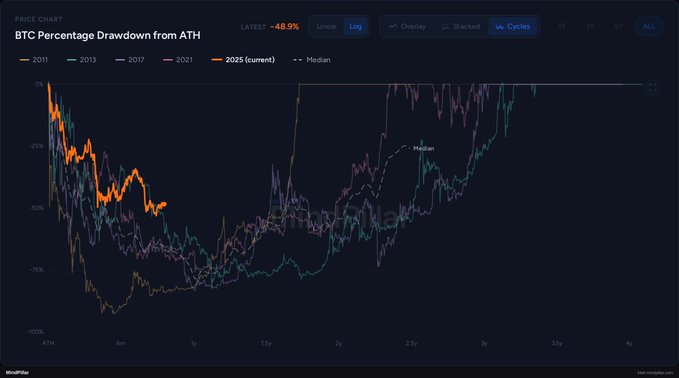679x378 pixels.
Task: Toggle the 2013 cycle legend entry
Action: click(82, 60)
